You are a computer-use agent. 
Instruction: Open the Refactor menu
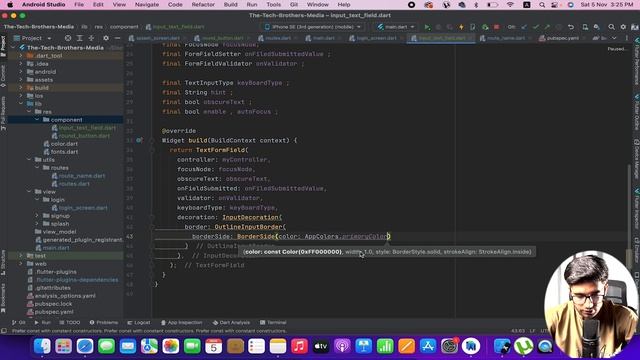coord(203,4)
